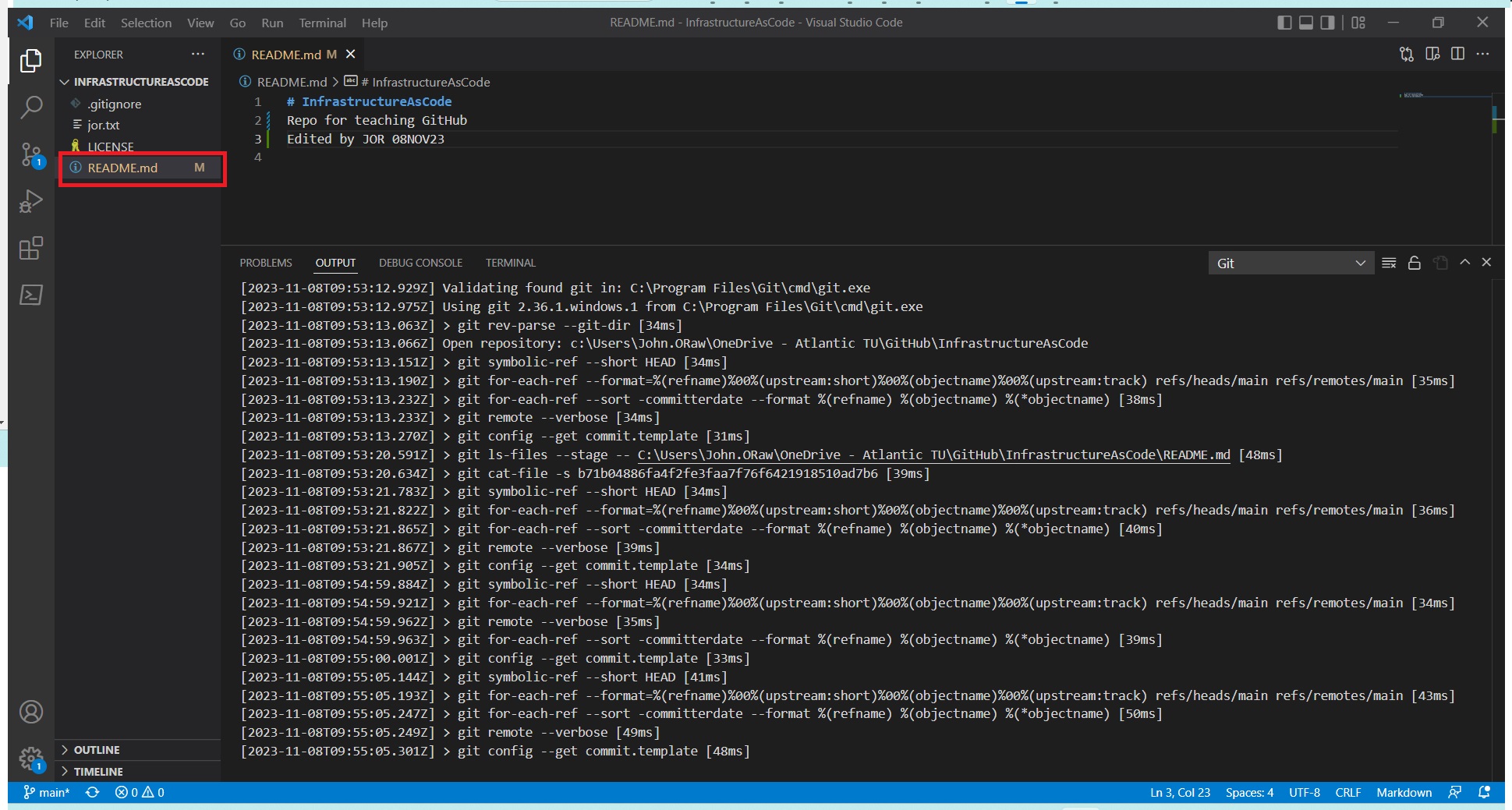
Task: Toggle the primary side bar layout button
Action: [1284, 23]
